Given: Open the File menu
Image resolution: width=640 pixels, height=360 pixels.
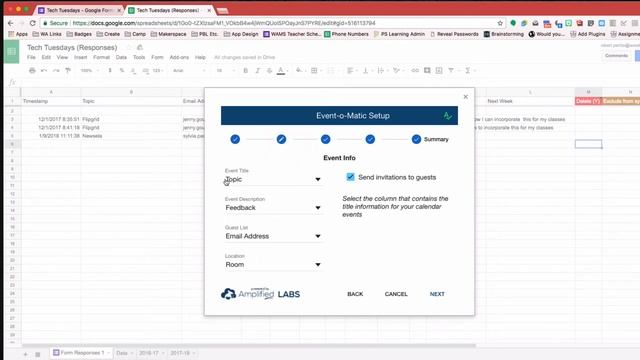Looking at the screenshot, I should [31, 57].
